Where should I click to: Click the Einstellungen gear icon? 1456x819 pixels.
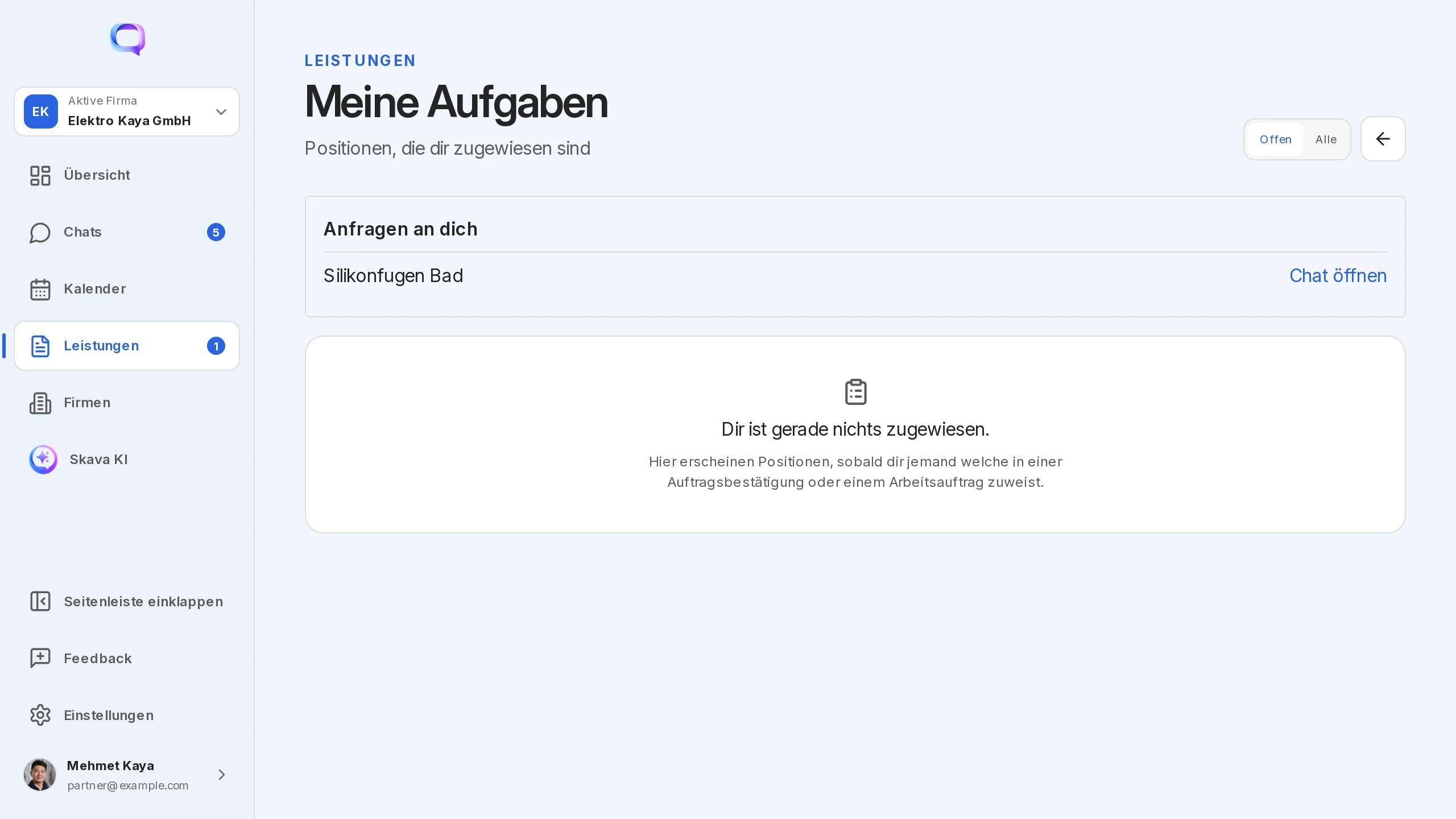coord(40,715)
